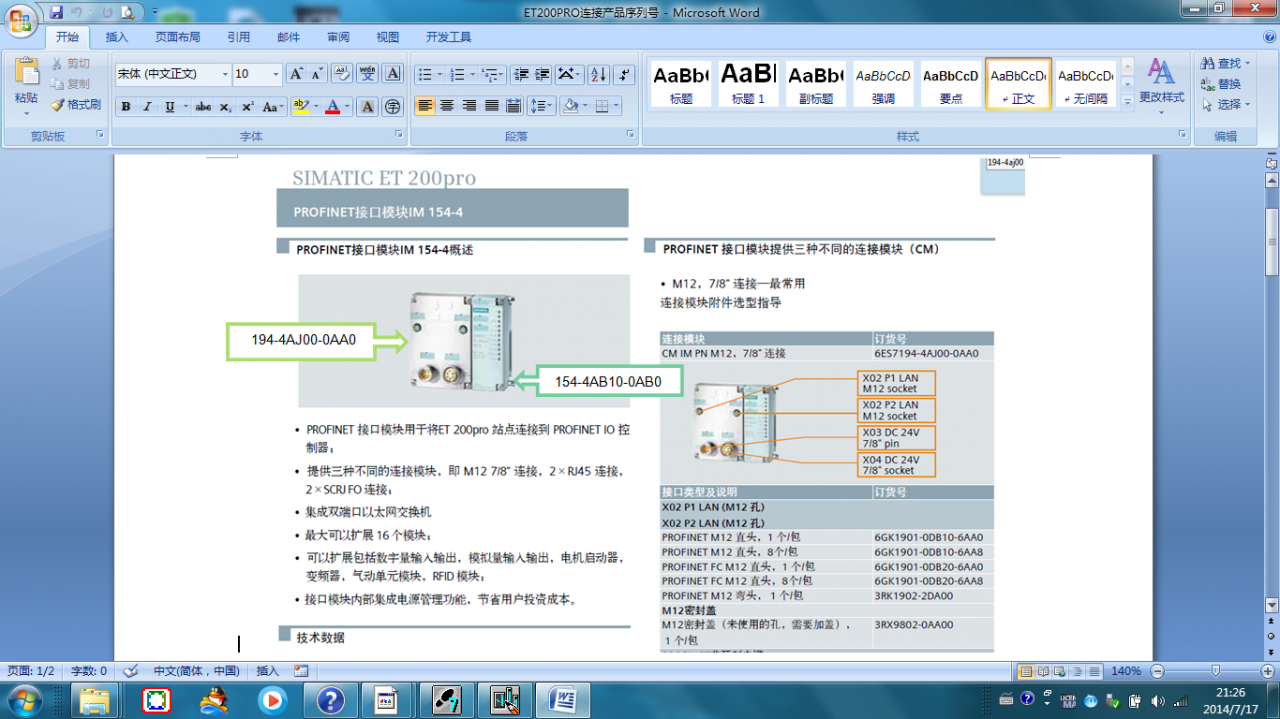Apply character border icon
This screenshot has width=1280, height=719.
(393, 74)
